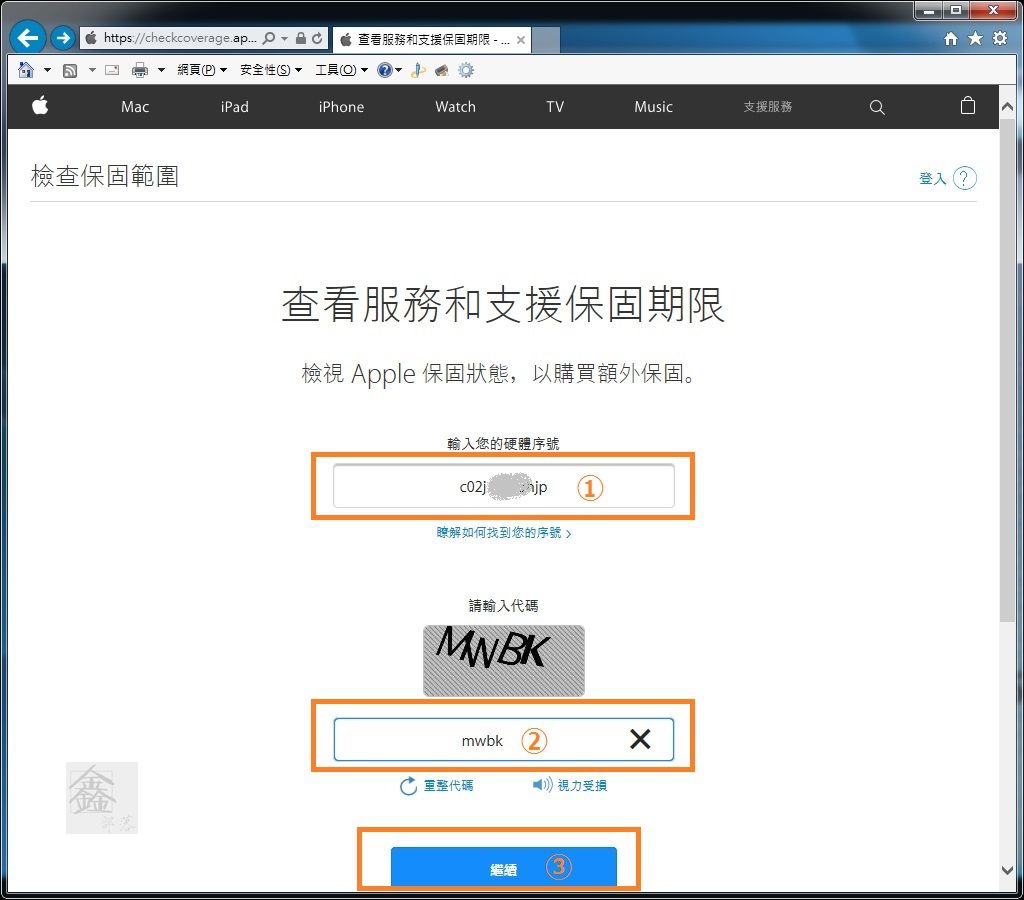
Task: Open the 網頁(P) menu
Action: point(202,70)
